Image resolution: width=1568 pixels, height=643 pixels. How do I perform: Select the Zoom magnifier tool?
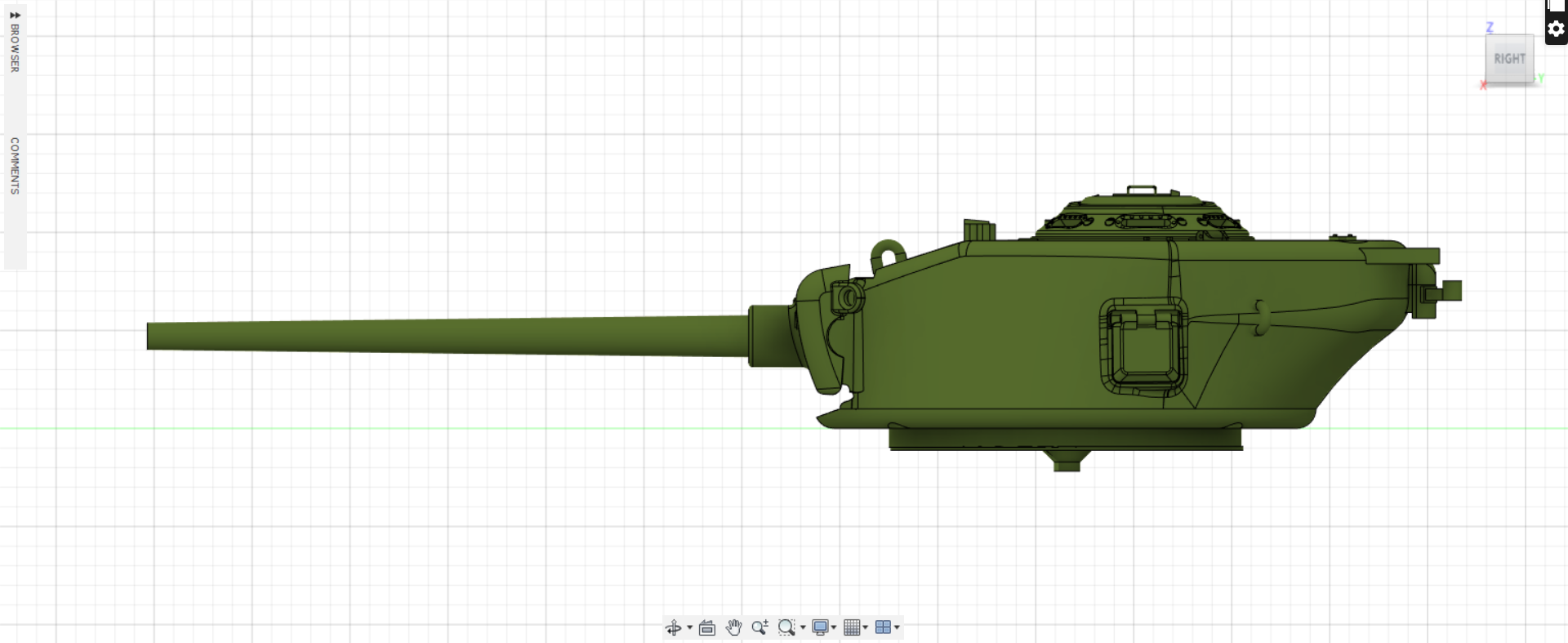point(759,627)
